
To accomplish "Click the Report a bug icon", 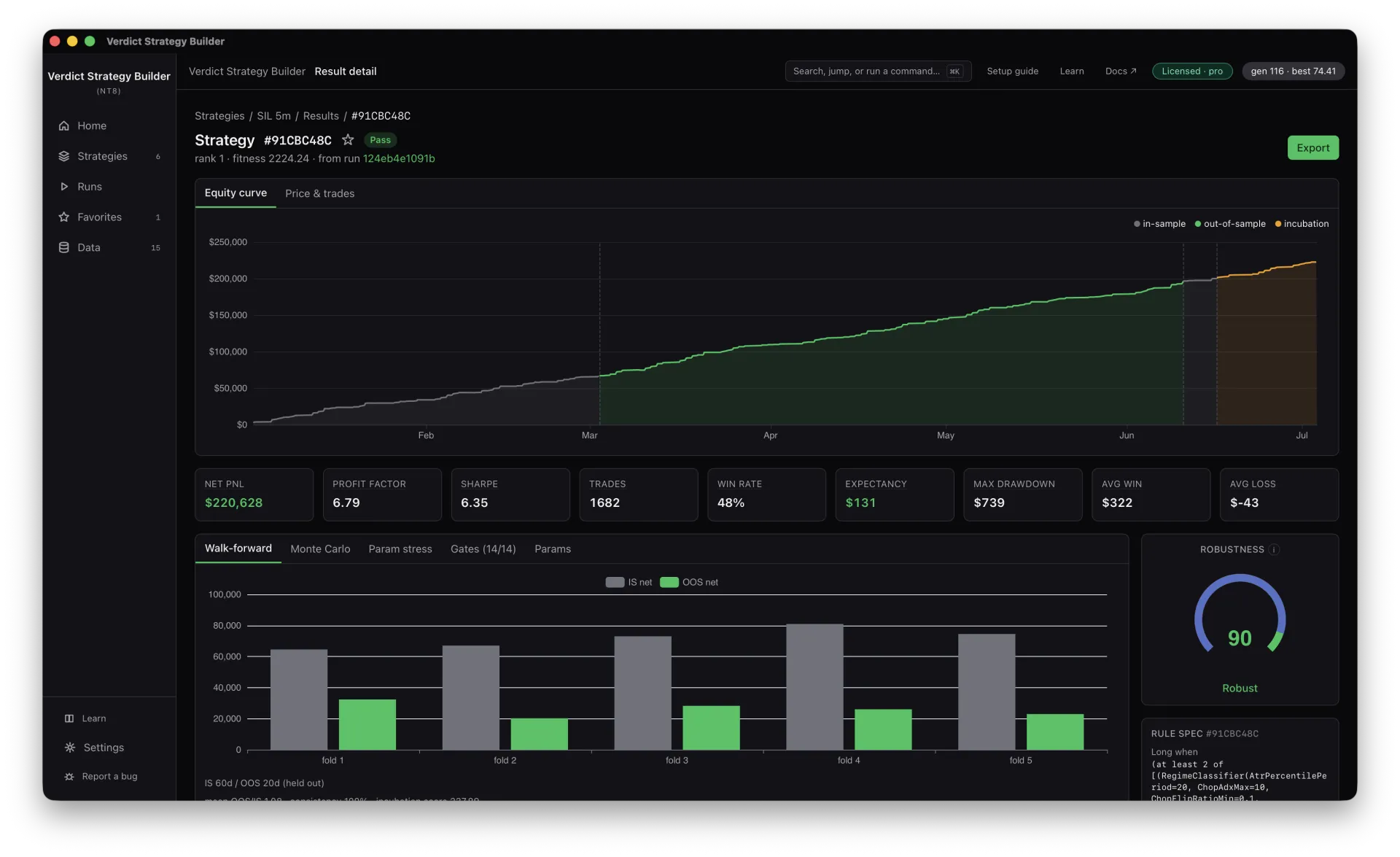I will click(x=69, y=777).
